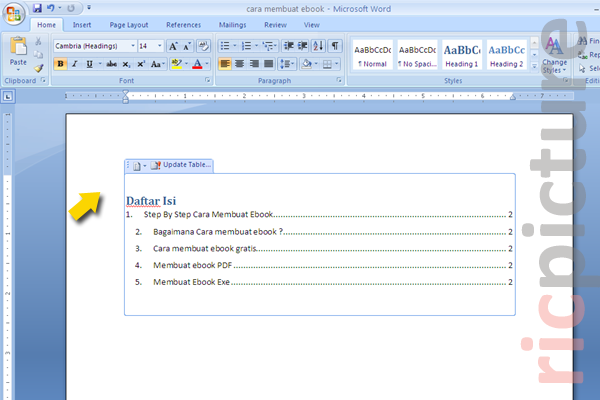Clear formatting of selected text

204,46
